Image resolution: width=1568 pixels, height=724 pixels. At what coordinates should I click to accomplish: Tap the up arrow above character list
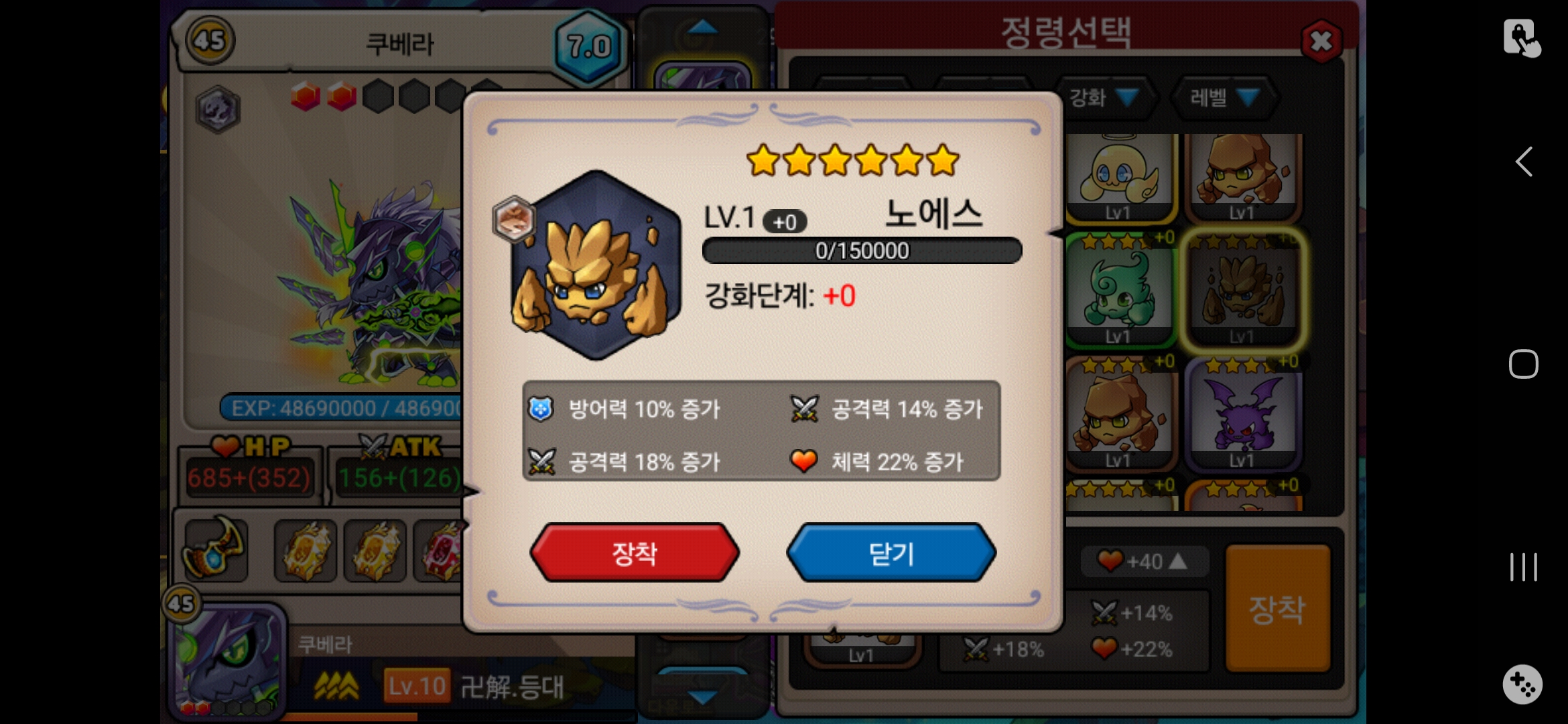click(x=703, y=28)
